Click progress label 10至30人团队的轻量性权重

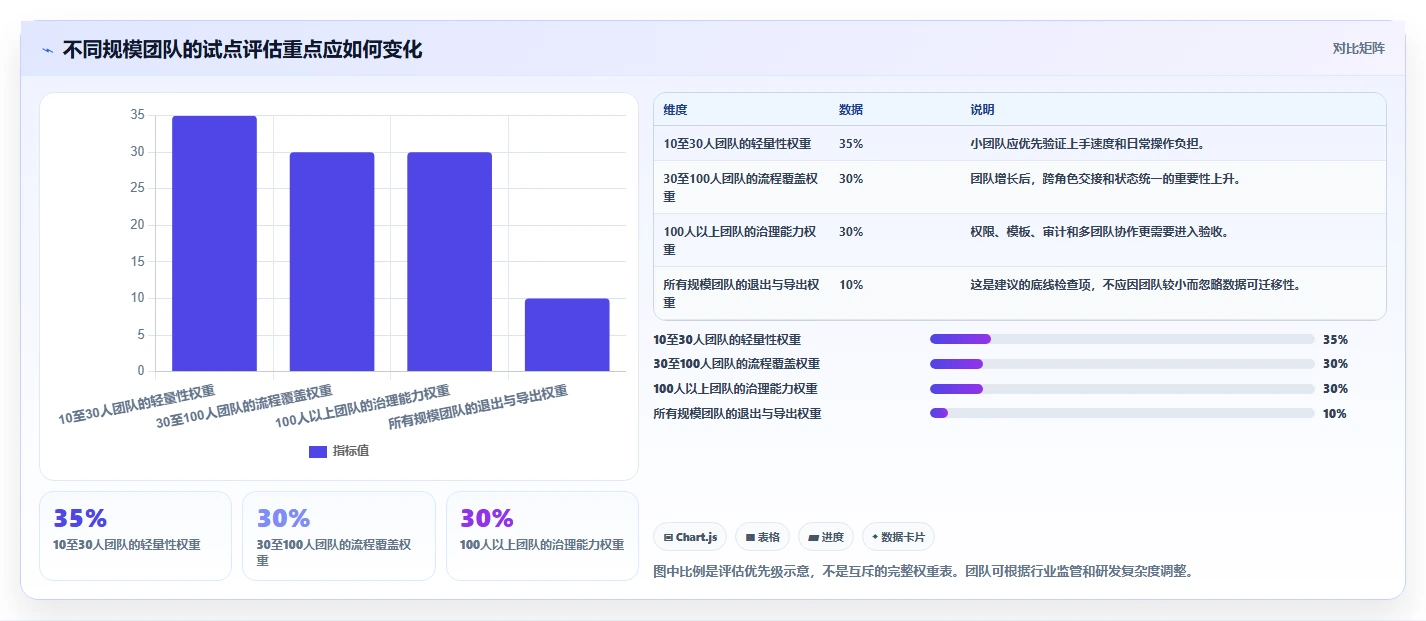(727, 339)
